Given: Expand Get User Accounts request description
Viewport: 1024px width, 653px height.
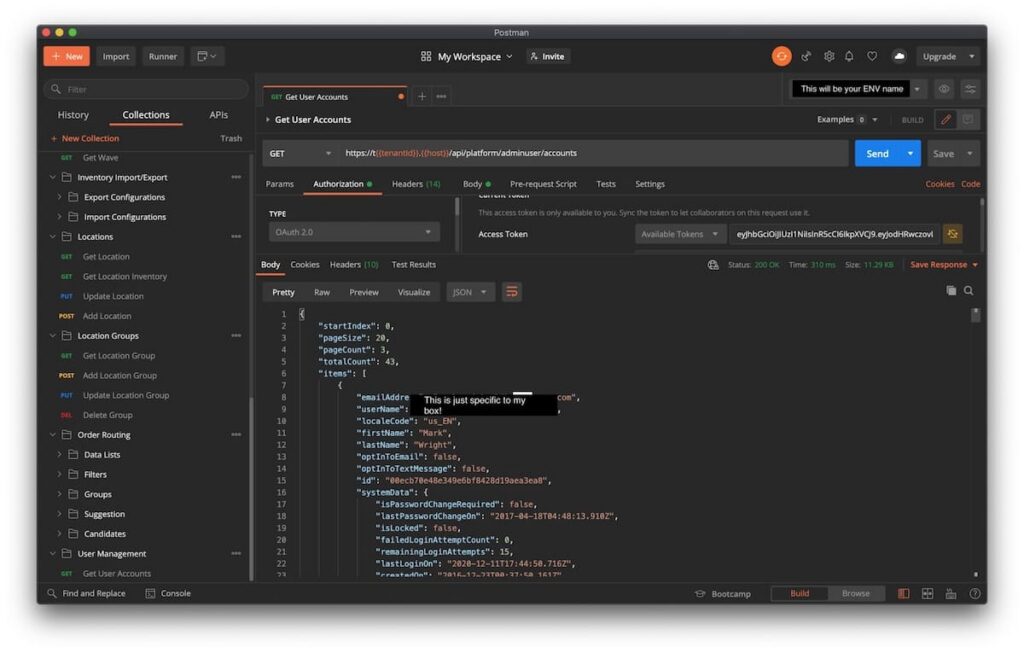Looking at the screenshot, I should pyautogui.click(x=268, y=119).
